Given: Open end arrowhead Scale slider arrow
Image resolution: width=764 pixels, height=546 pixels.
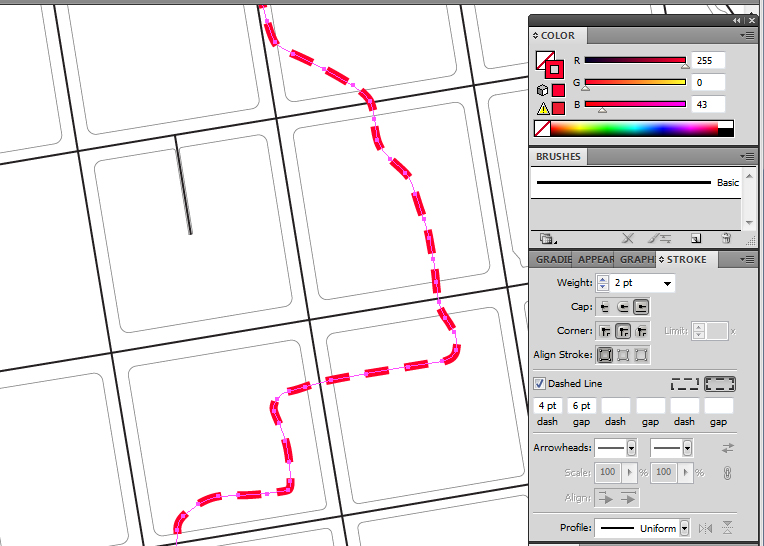Looking at the screenshot, I should [685, 472].
